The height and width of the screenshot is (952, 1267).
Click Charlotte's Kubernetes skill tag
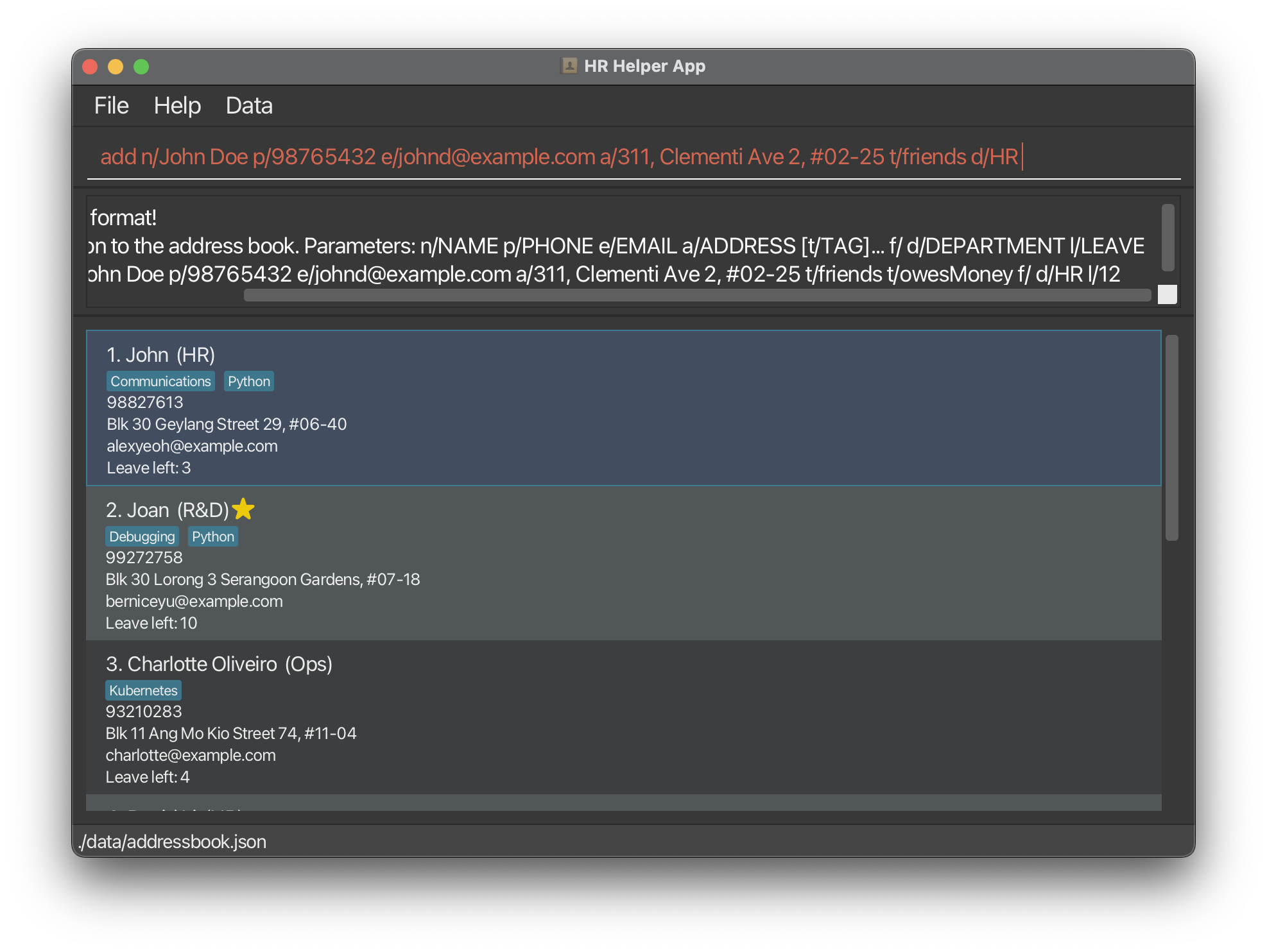(143, 691)
